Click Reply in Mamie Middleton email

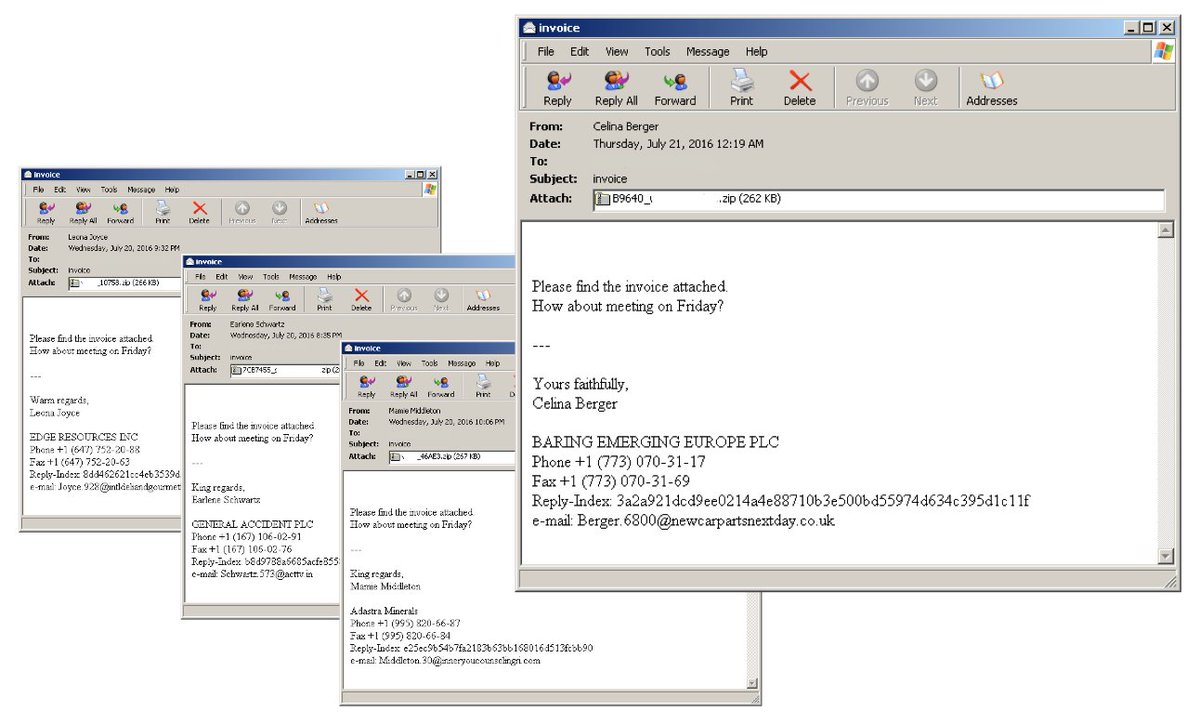(367, 386)
